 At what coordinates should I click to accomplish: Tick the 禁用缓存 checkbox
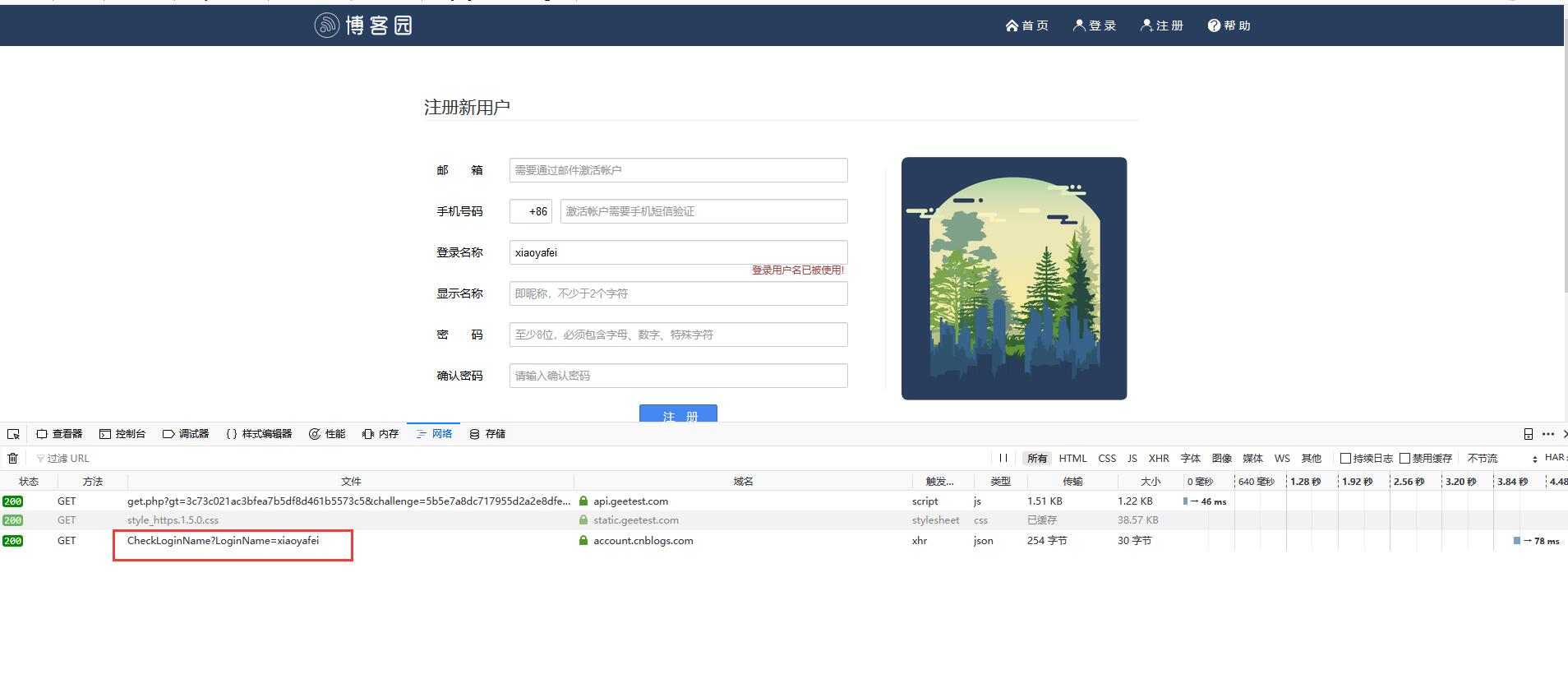(1404, 459)
